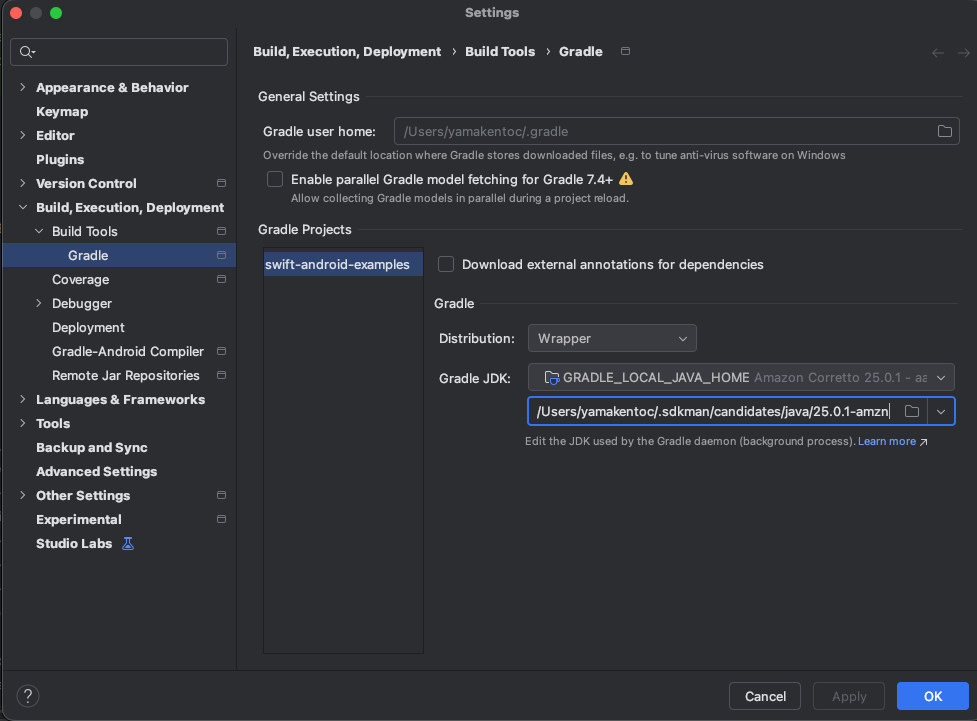
Task: Click the folder icon beside Gradle user home
Action: point(944,131)
